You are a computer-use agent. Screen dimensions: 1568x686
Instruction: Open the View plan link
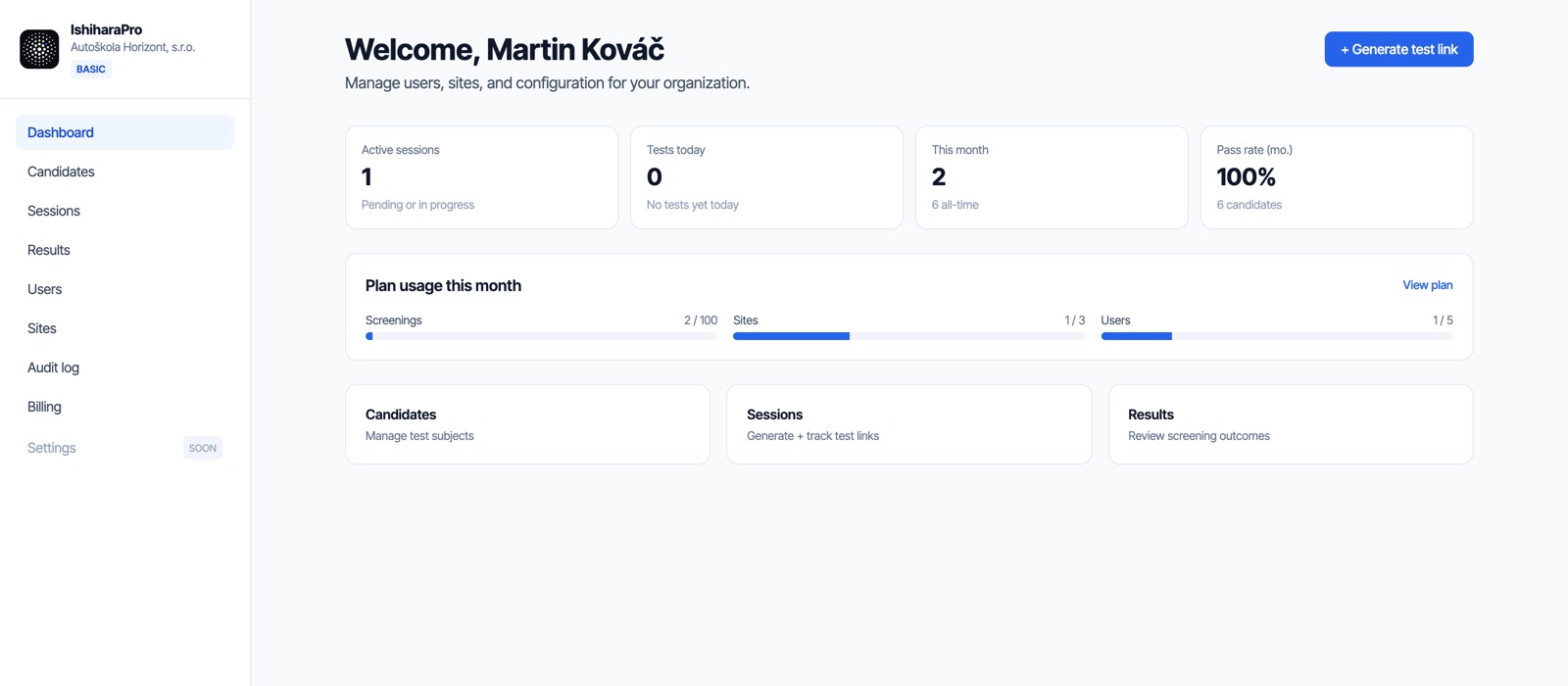point(1427,285)
